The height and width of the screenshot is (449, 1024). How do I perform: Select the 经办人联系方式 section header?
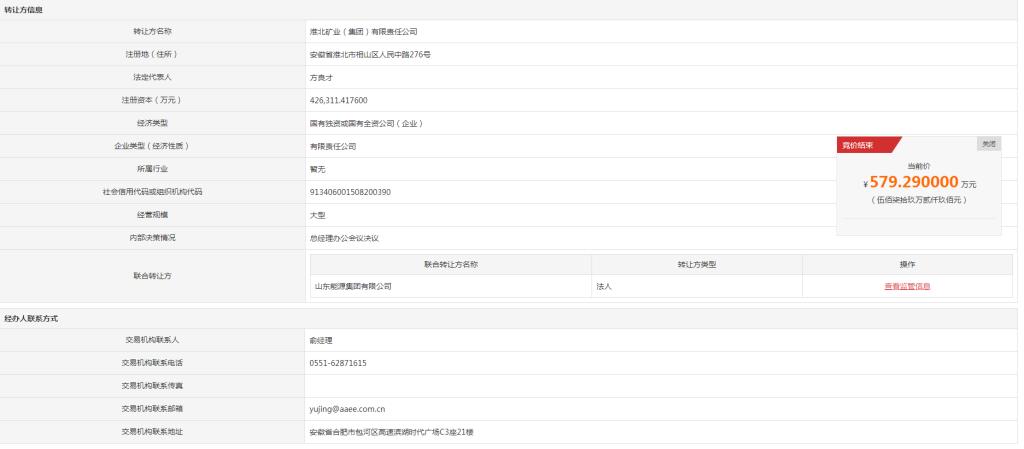30,317
